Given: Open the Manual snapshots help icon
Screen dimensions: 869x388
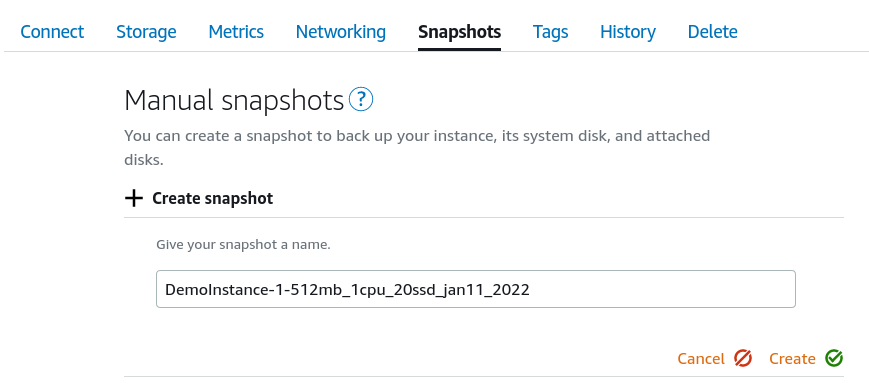Looking at the screenshot, I should coord(361,100).
